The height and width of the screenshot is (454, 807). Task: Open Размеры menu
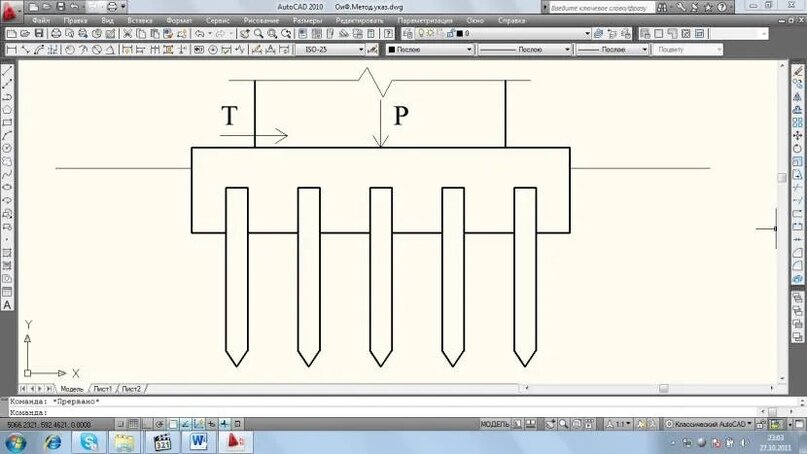click(307, 21)
